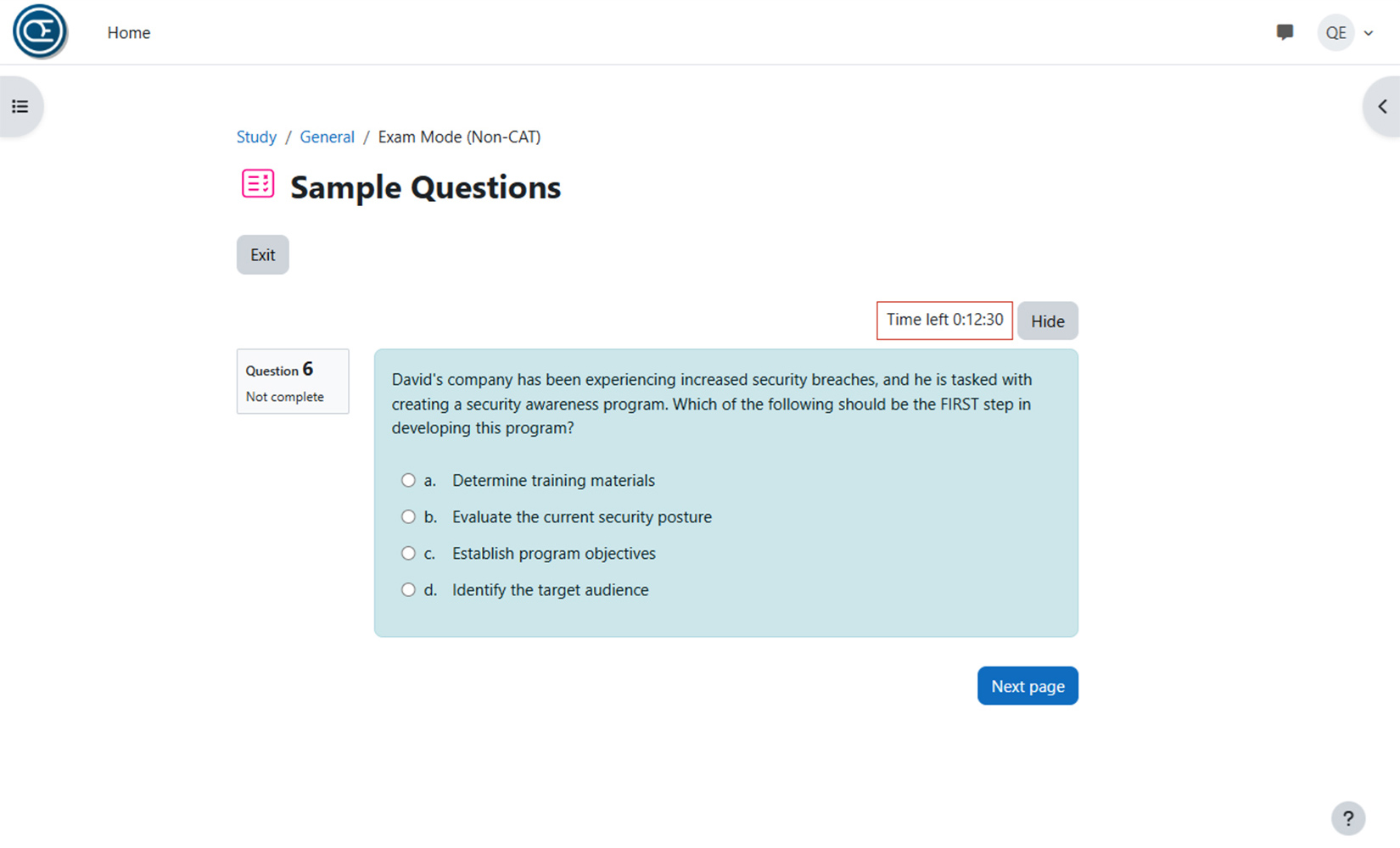Open the Study breadcrumb link

pos(256,137)
